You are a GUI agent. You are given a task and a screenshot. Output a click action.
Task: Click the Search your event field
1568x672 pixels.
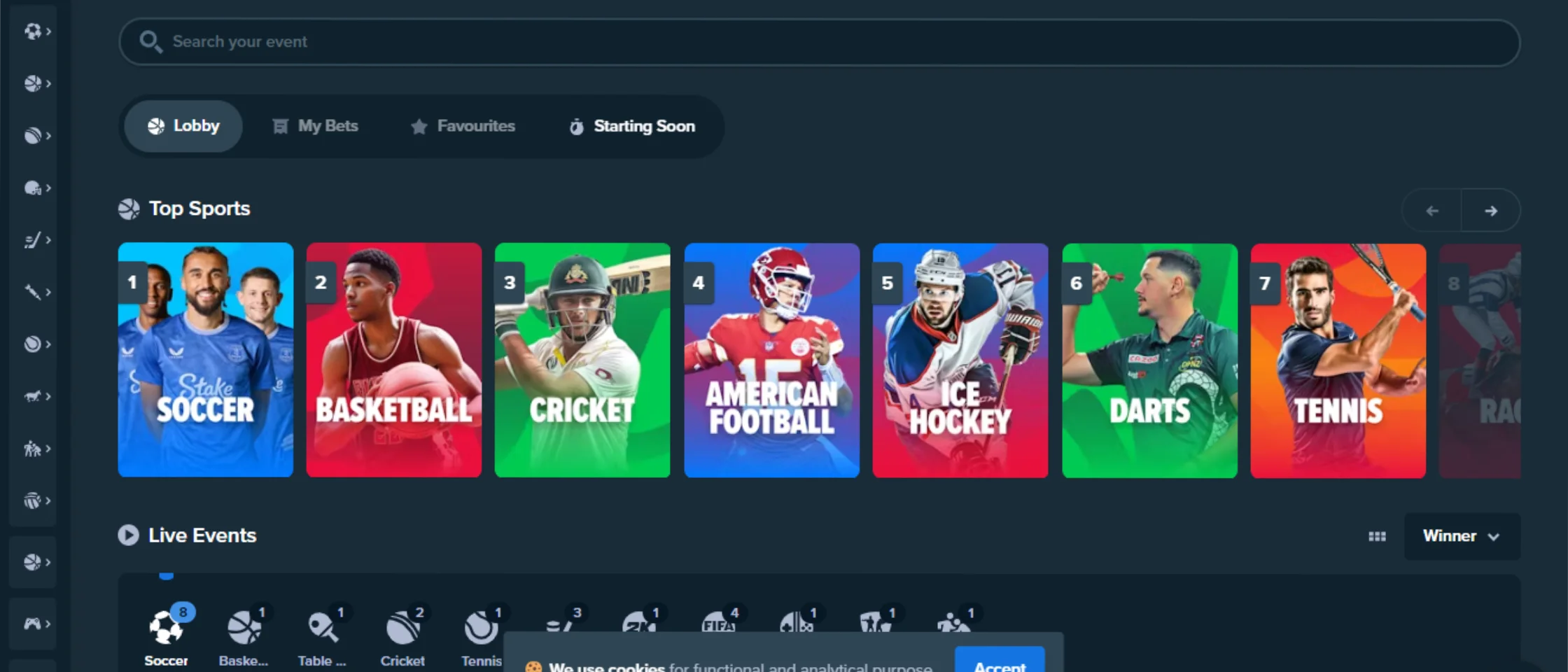(x=819, y=42)
